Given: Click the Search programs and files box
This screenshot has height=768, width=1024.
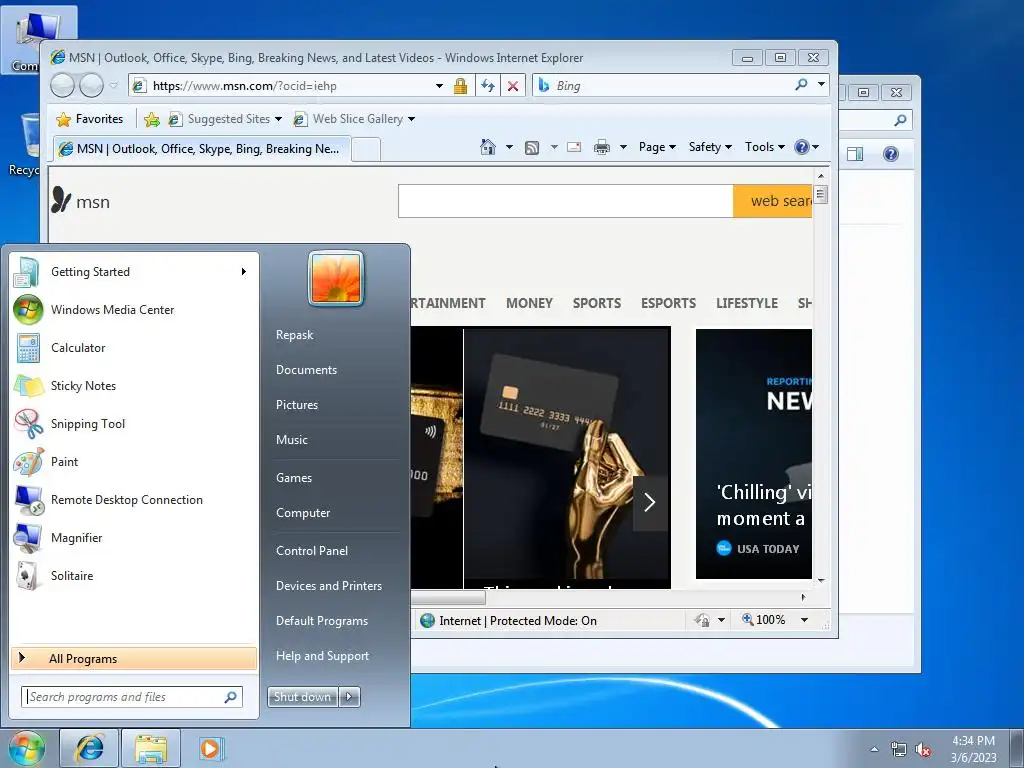Looking at the screenshot, I should [x=131, y=697].
